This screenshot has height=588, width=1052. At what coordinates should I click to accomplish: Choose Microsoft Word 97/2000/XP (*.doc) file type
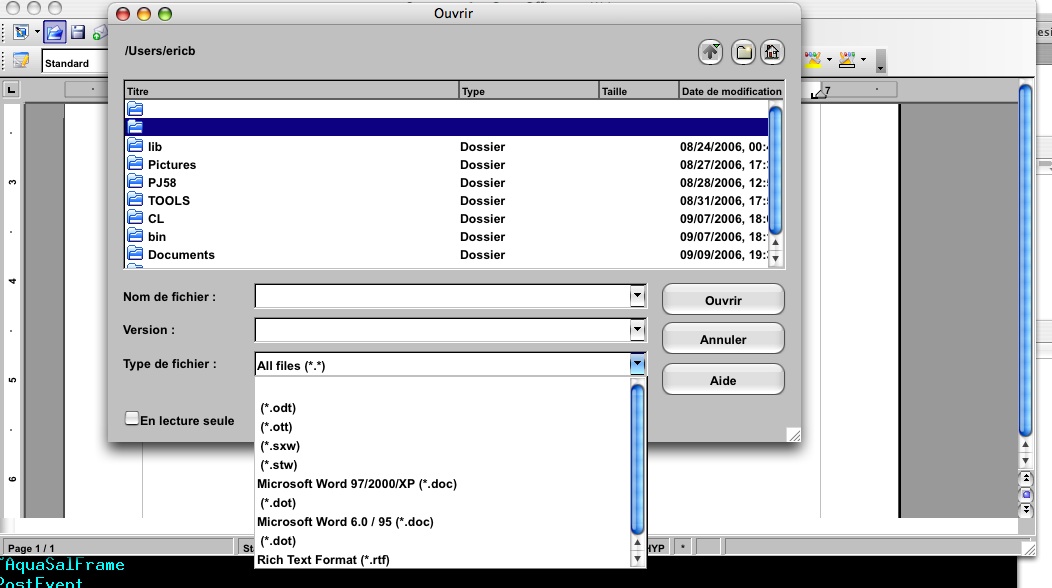pos(356,484)
